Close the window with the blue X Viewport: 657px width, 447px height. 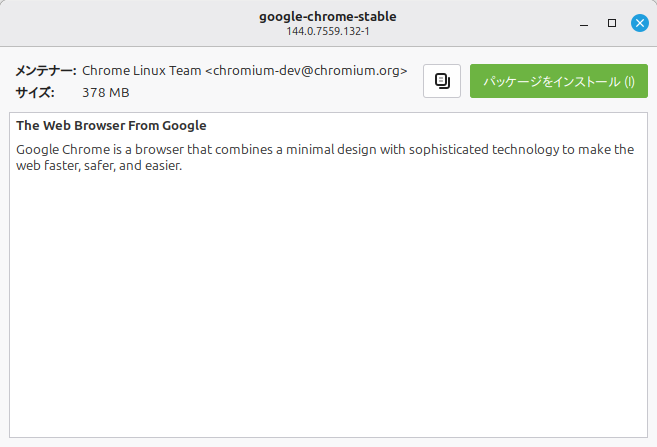640,22
